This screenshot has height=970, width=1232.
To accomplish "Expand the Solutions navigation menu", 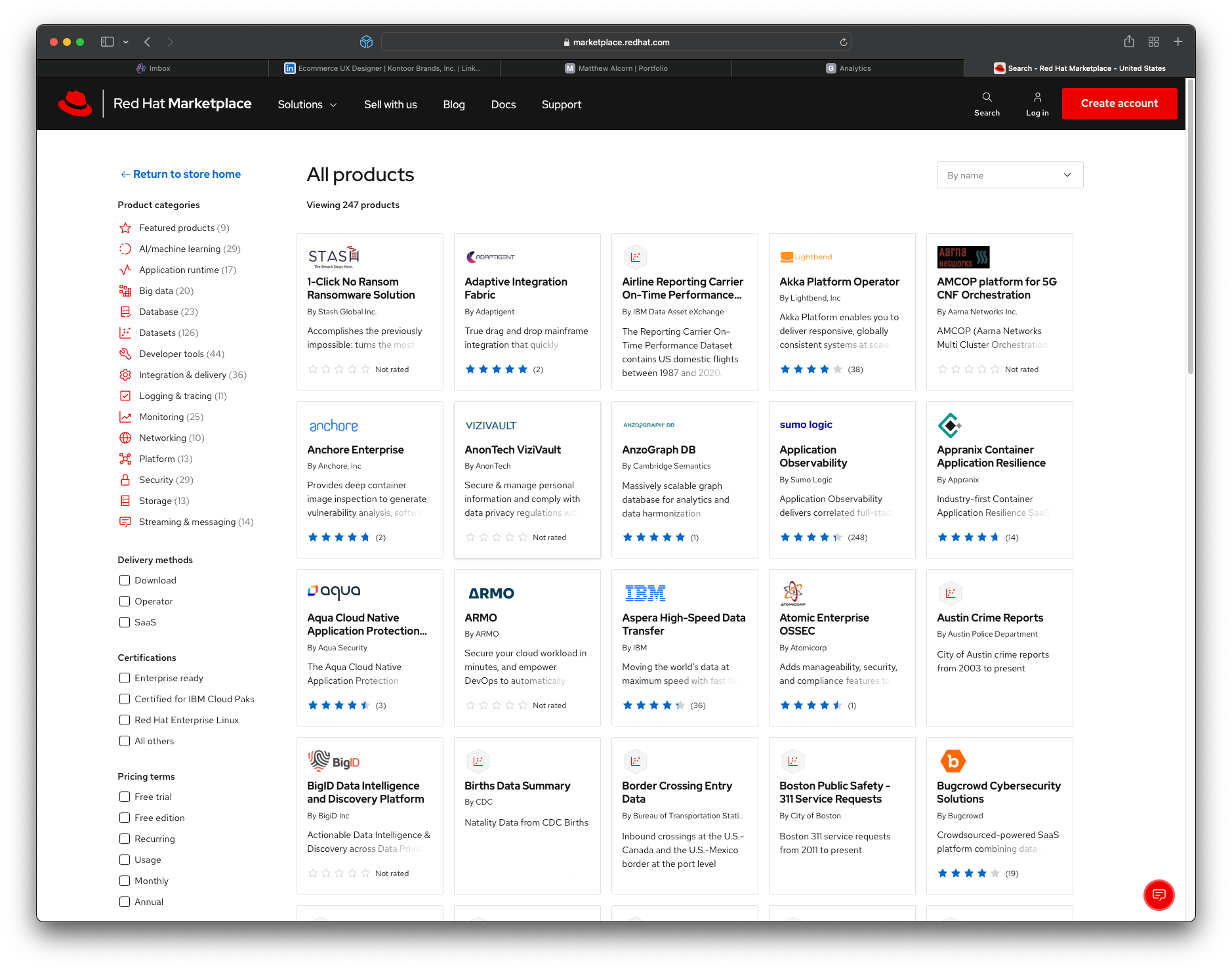I will (x=307, y=104).
